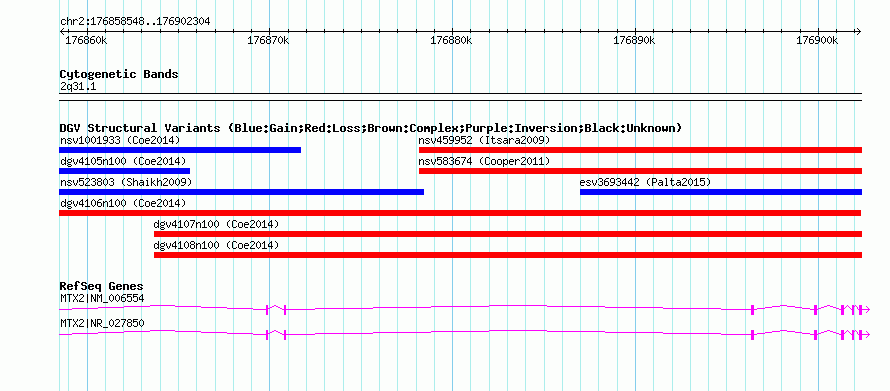Click the chr2:176858548..176902304 coordinates text
This screenshot has width=890, height=391.
coord(135,22)
